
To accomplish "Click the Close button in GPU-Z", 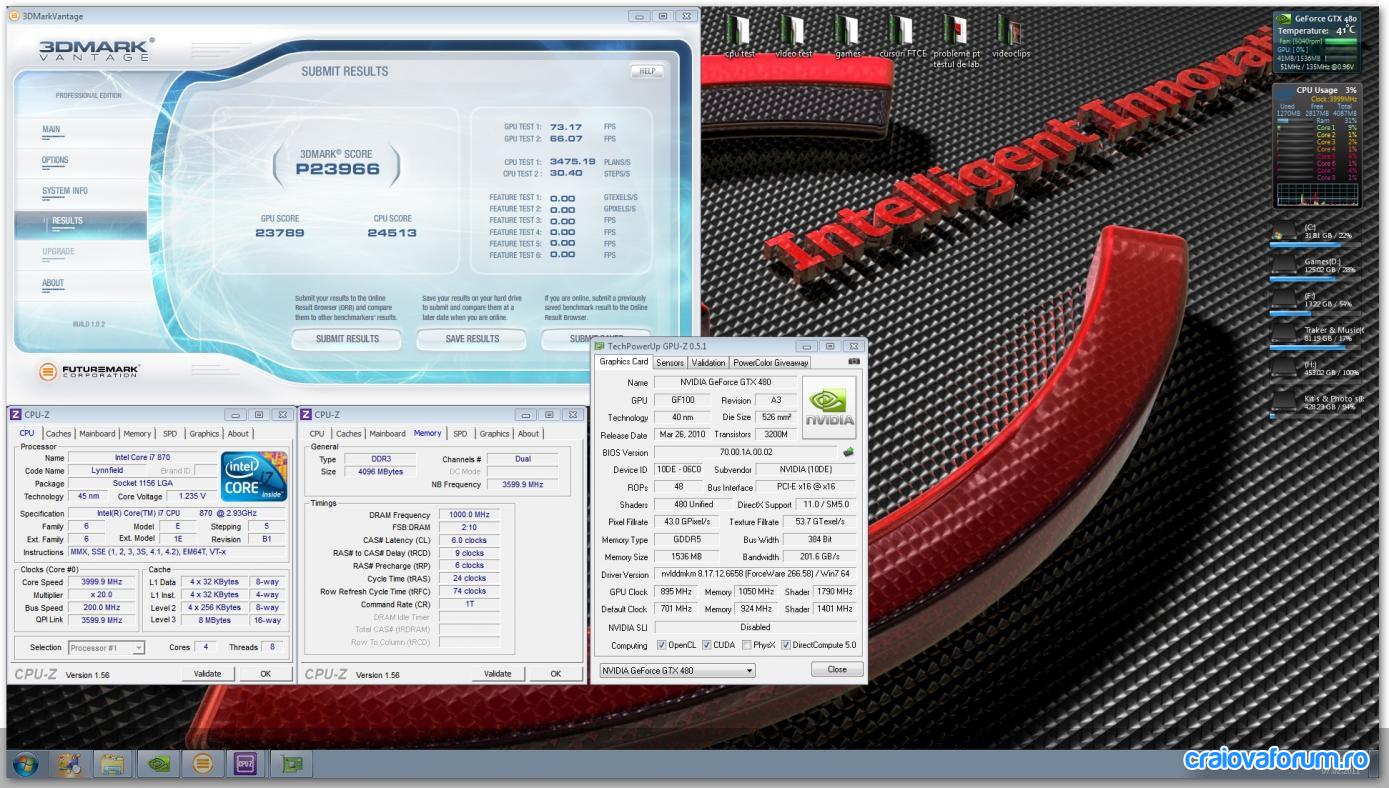I will [x=837, y=670].
